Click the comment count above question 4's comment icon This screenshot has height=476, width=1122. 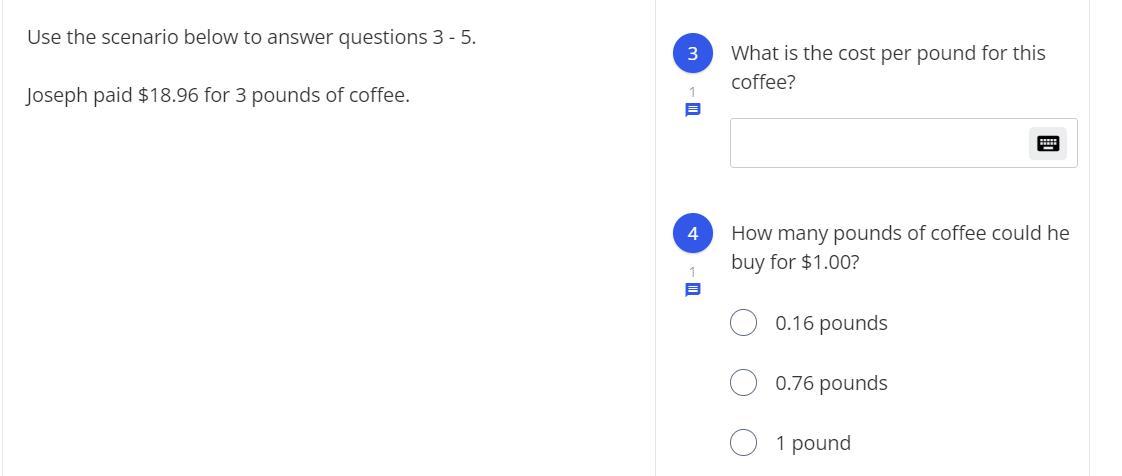click(692, 272)
